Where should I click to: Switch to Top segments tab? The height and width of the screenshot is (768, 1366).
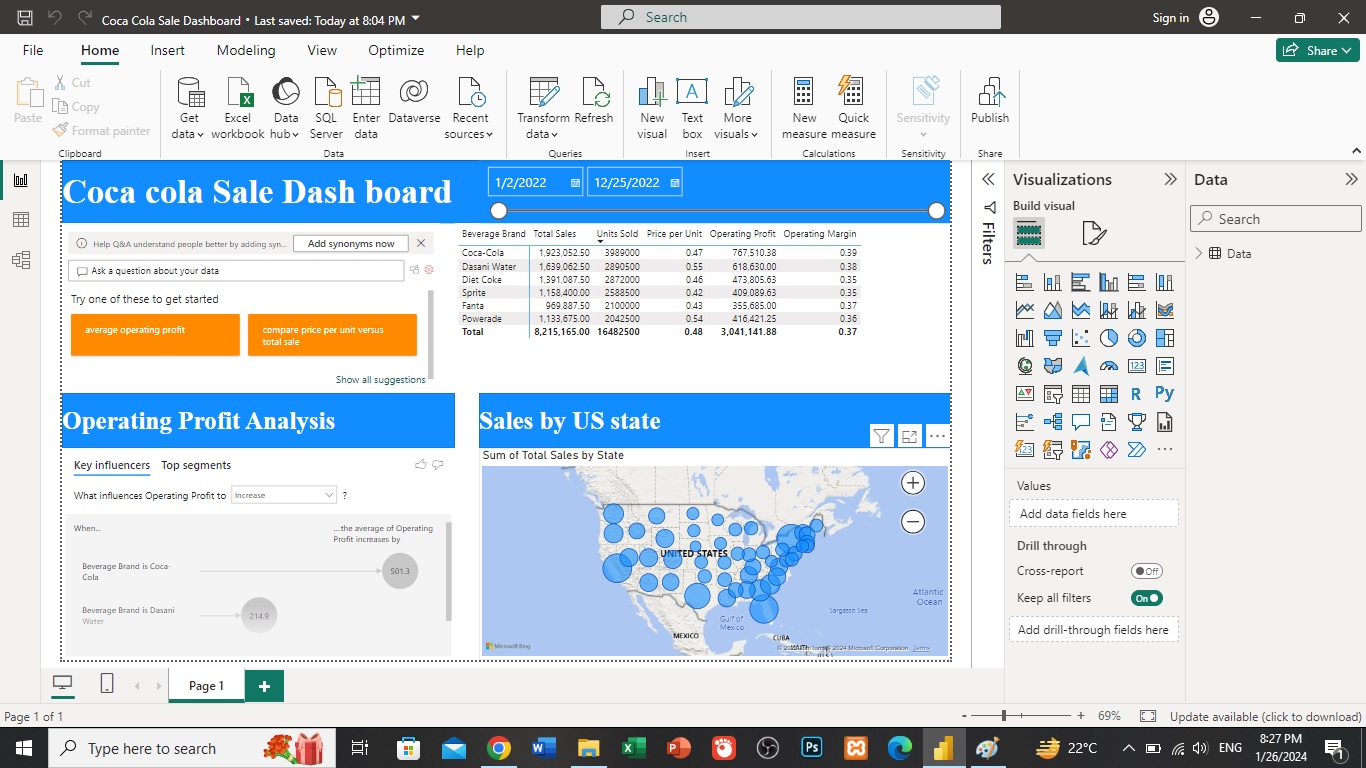(x=196, y=465)
